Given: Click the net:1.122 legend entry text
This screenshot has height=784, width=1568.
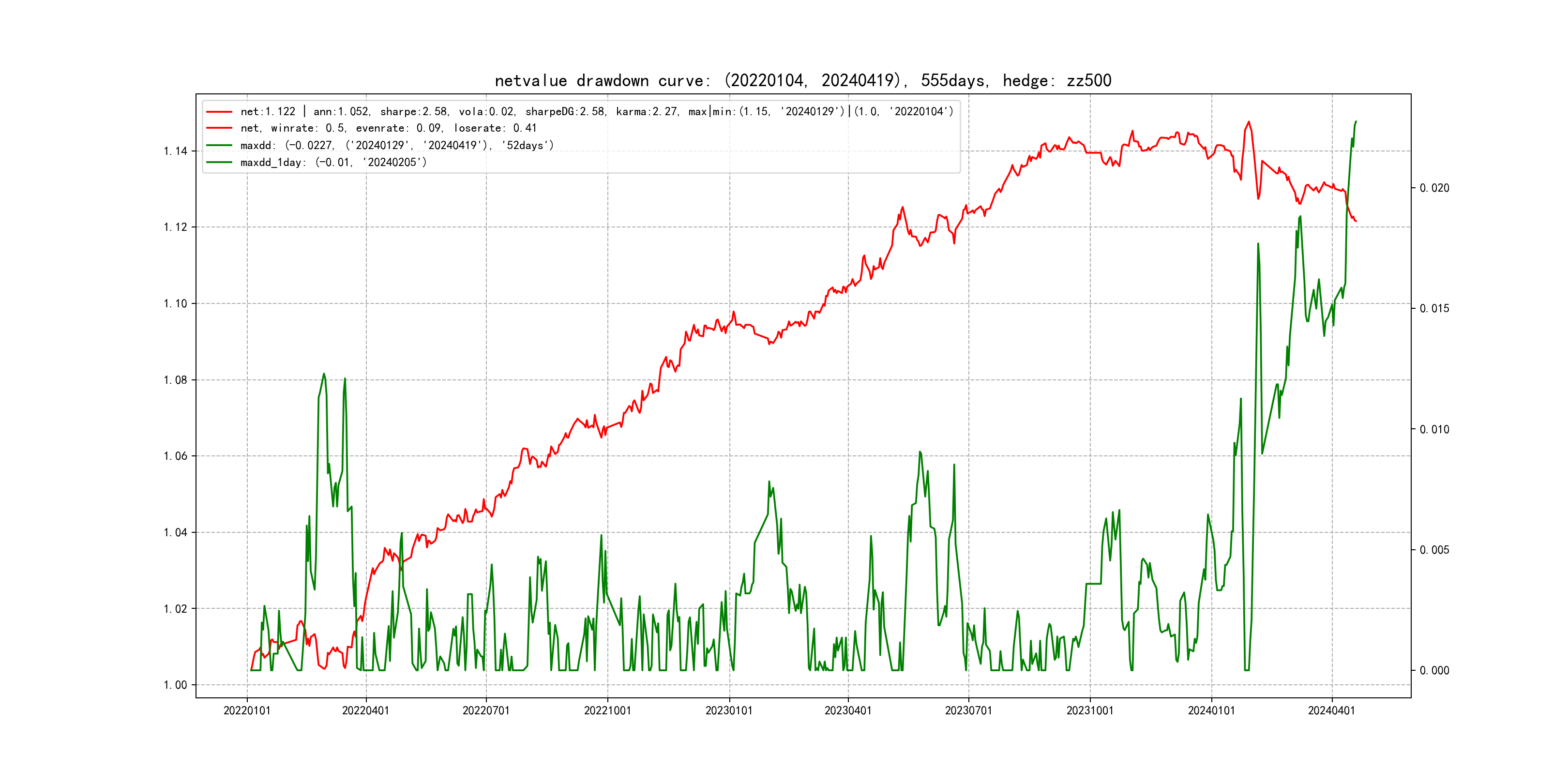Looking at the screenshot, I should [x=597, y=111].
